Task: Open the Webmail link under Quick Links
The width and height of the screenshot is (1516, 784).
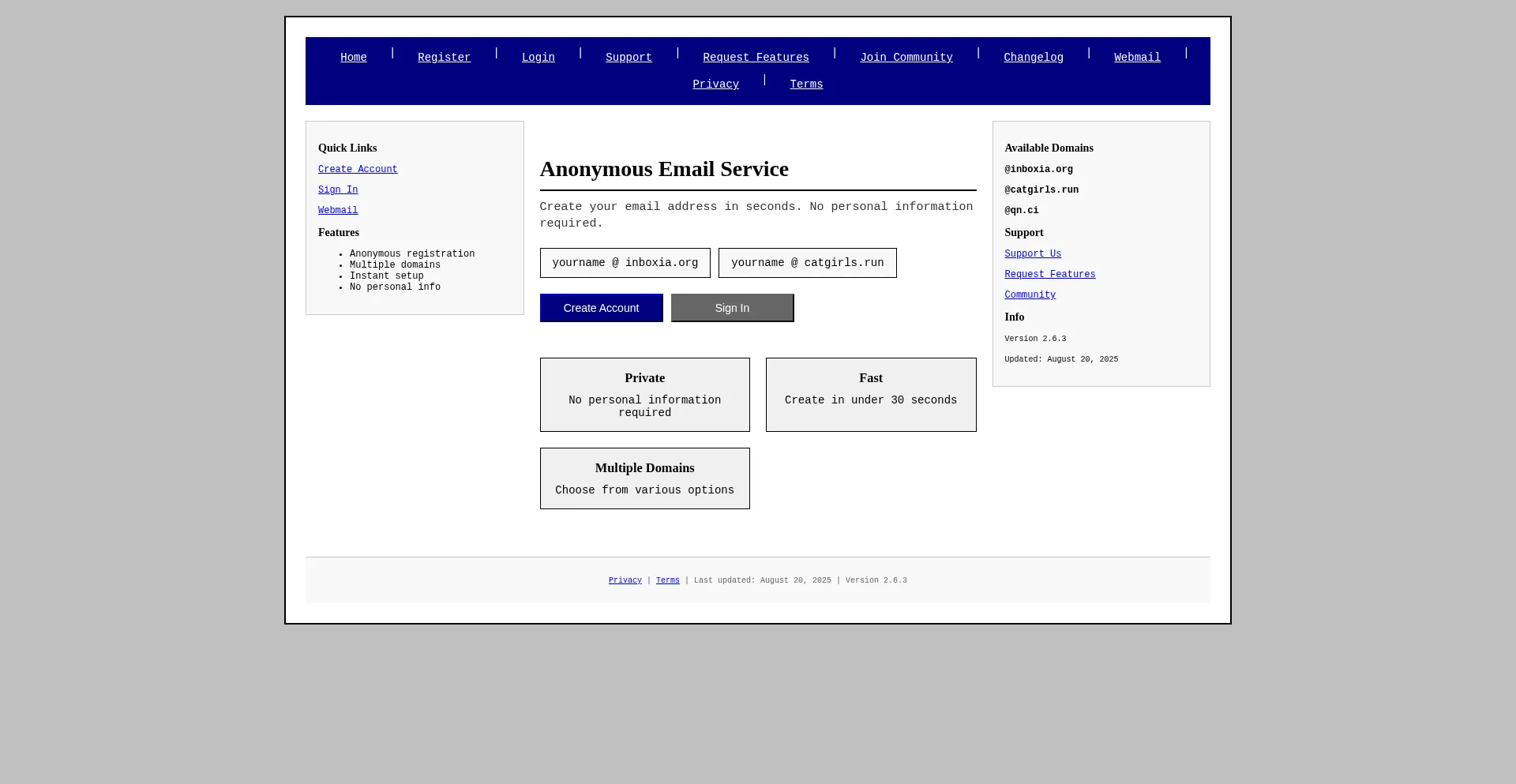Action: click(x=338, y=211)
